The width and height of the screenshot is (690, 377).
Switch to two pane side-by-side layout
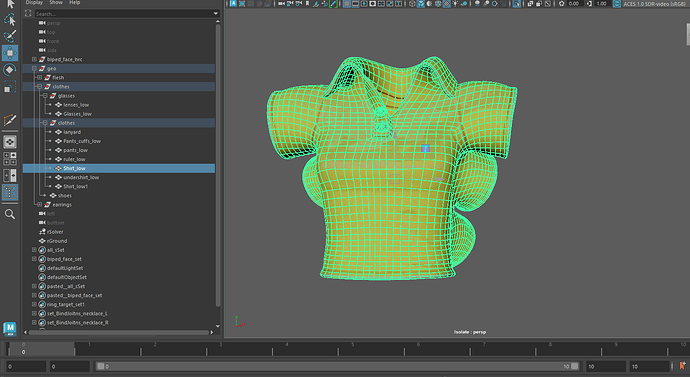click(x=10, y=175)
